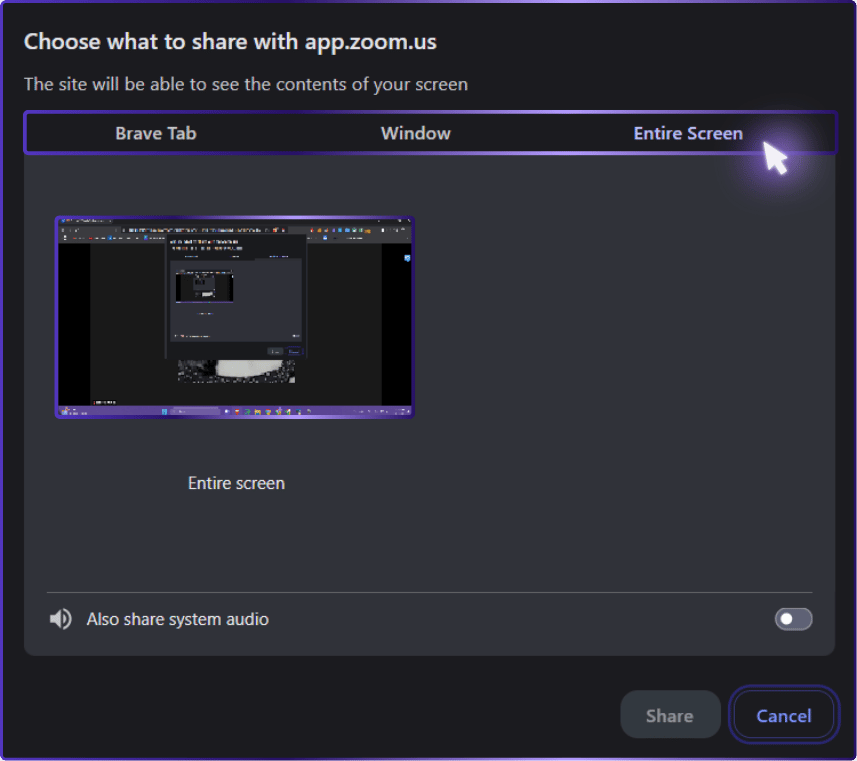Image resolution: width=857 pixels, height=761 pixels.
Task: Click the 'Also share system audio' label
Action: point(178,619)
